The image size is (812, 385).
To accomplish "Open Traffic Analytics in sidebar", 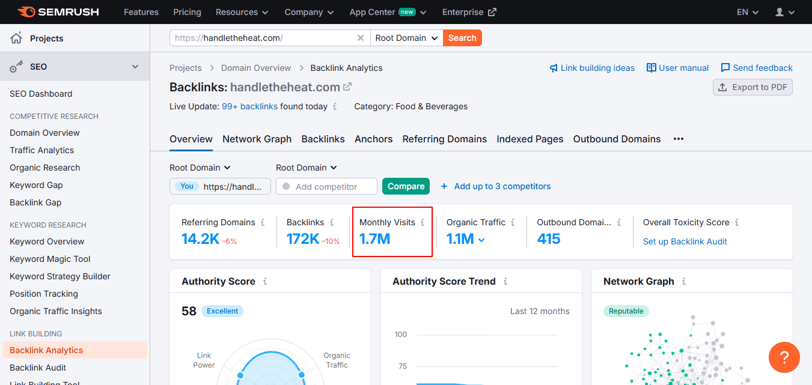I will pos(42,150).
